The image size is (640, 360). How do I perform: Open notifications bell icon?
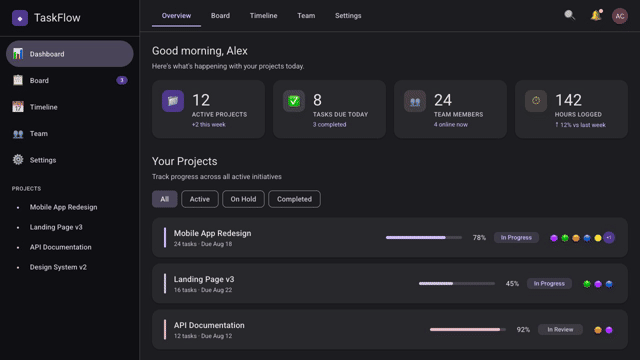[x=596, y=16]
